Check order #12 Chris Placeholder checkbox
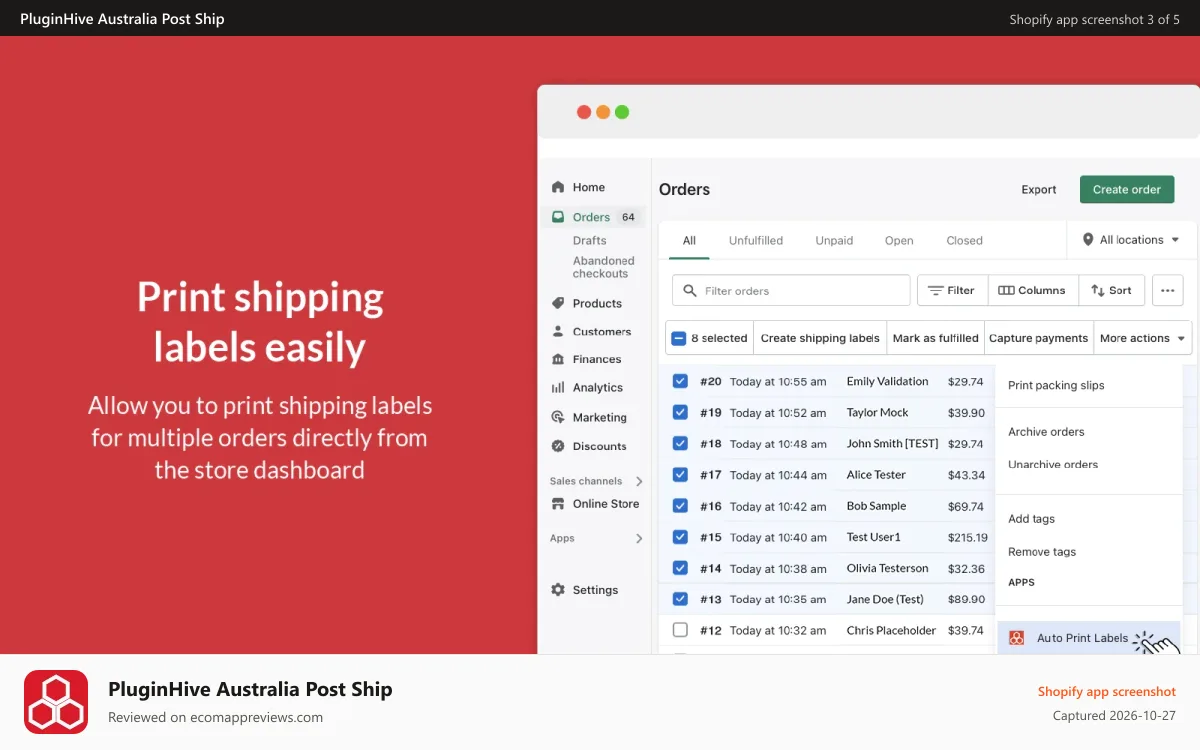The image size is (1200, 750). pos(680,630)
